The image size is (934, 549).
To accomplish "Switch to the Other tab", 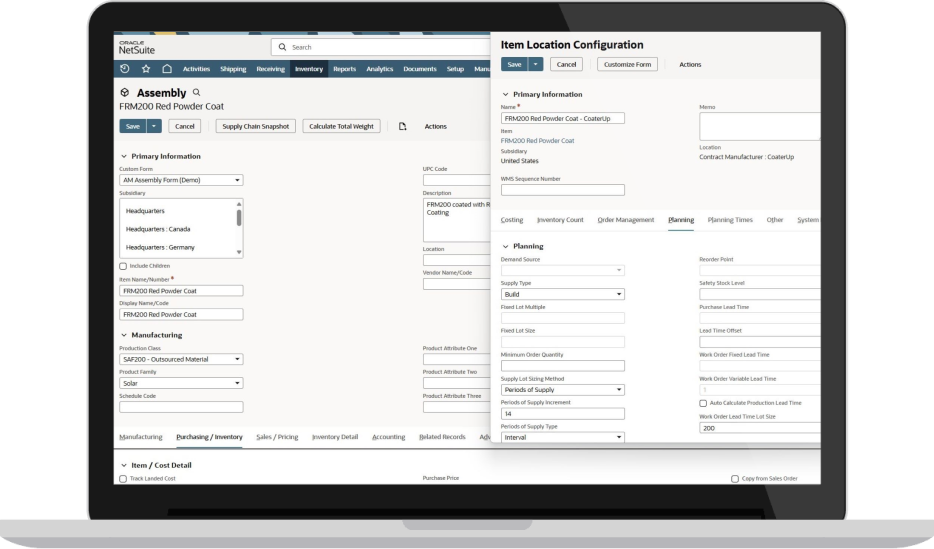I will 774,220.
